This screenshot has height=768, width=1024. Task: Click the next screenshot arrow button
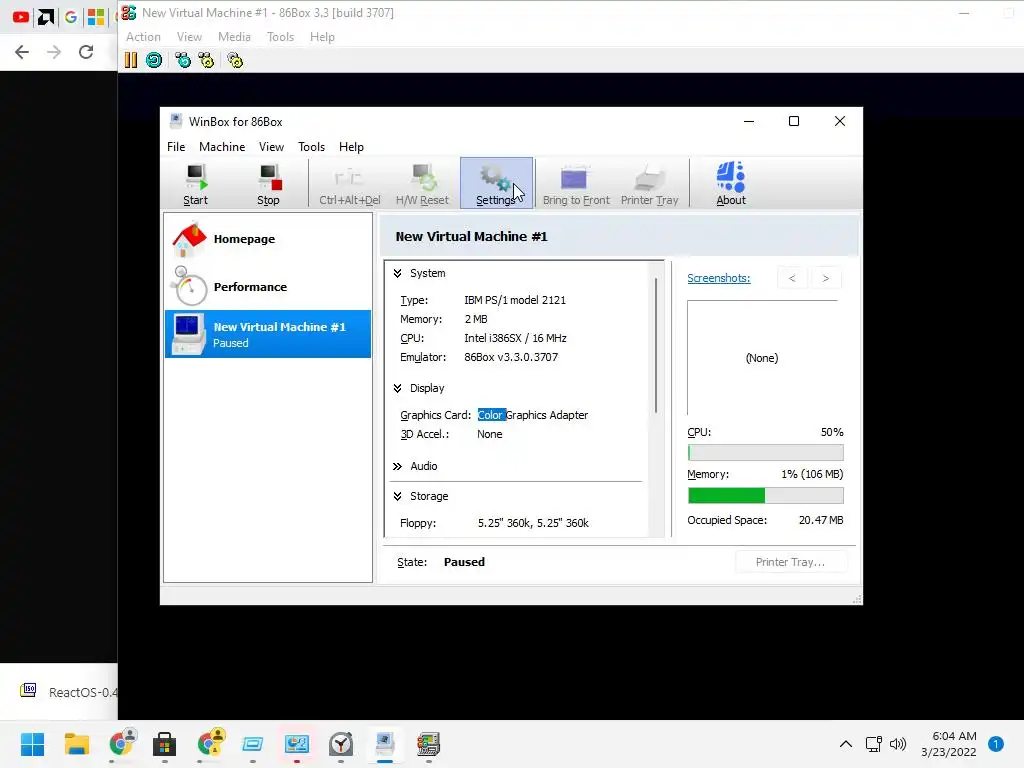pyautogui.click(x=825, y=278)
